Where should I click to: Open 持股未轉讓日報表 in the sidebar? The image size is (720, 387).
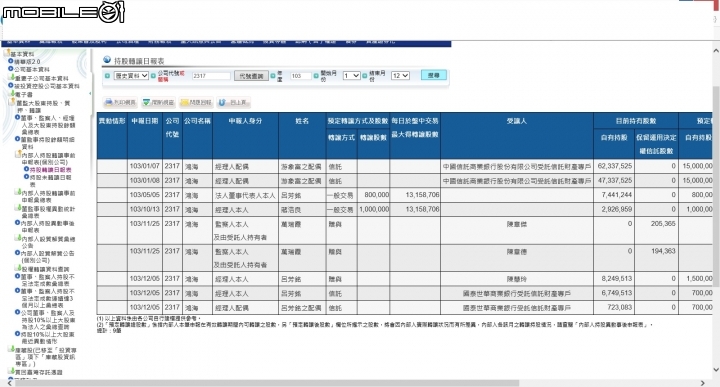(50, 180)
